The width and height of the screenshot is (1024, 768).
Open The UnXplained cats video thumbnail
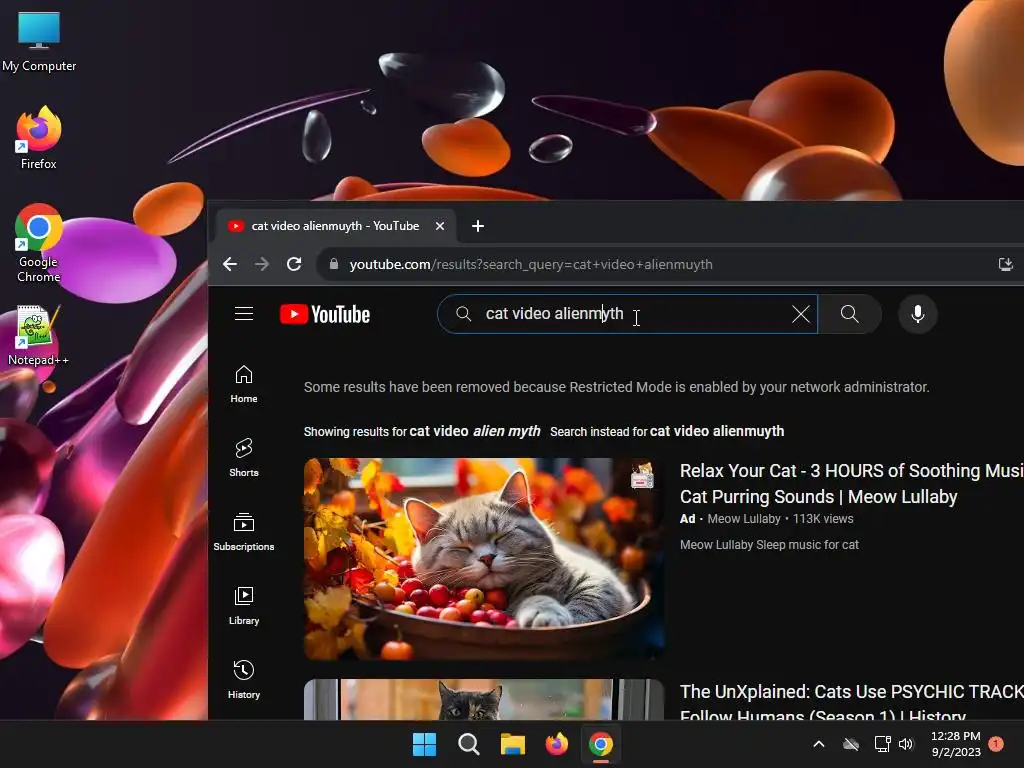[484, 699]
